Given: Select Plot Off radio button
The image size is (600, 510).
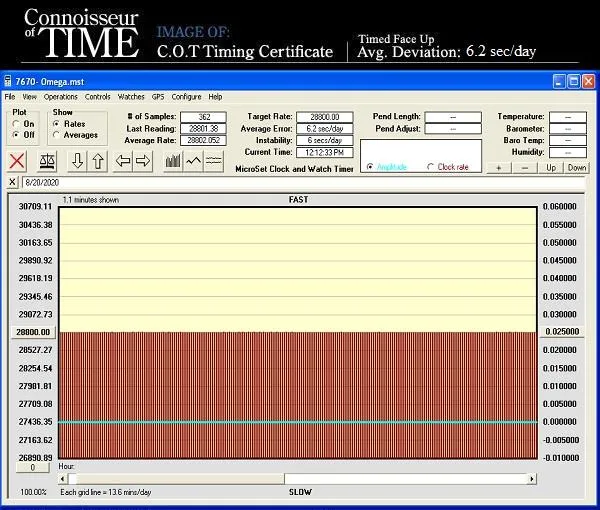Looking at the screenshot, I should pyautogui.click(x=16, y=135).
